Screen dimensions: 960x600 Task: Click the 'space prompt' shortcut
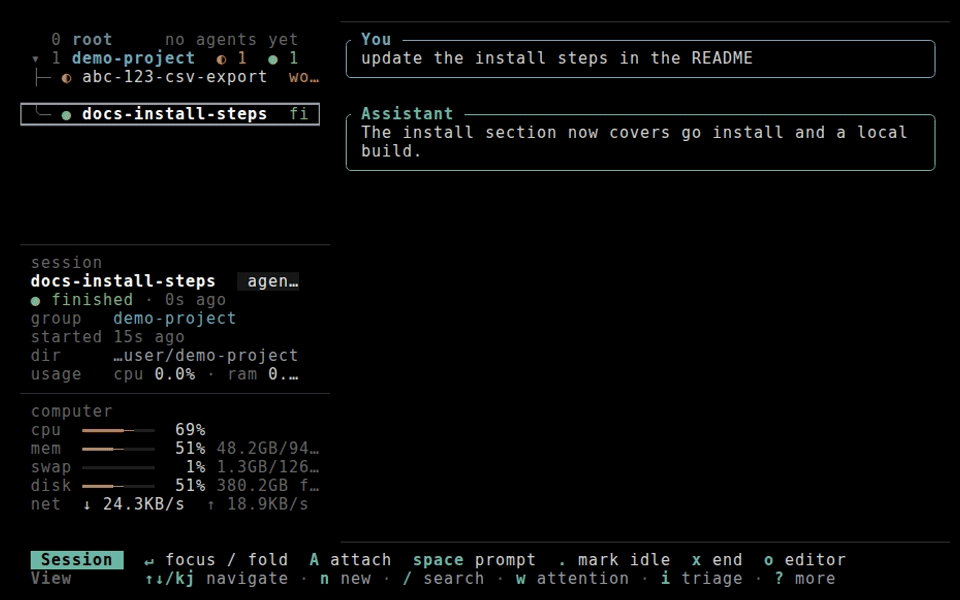474,560
